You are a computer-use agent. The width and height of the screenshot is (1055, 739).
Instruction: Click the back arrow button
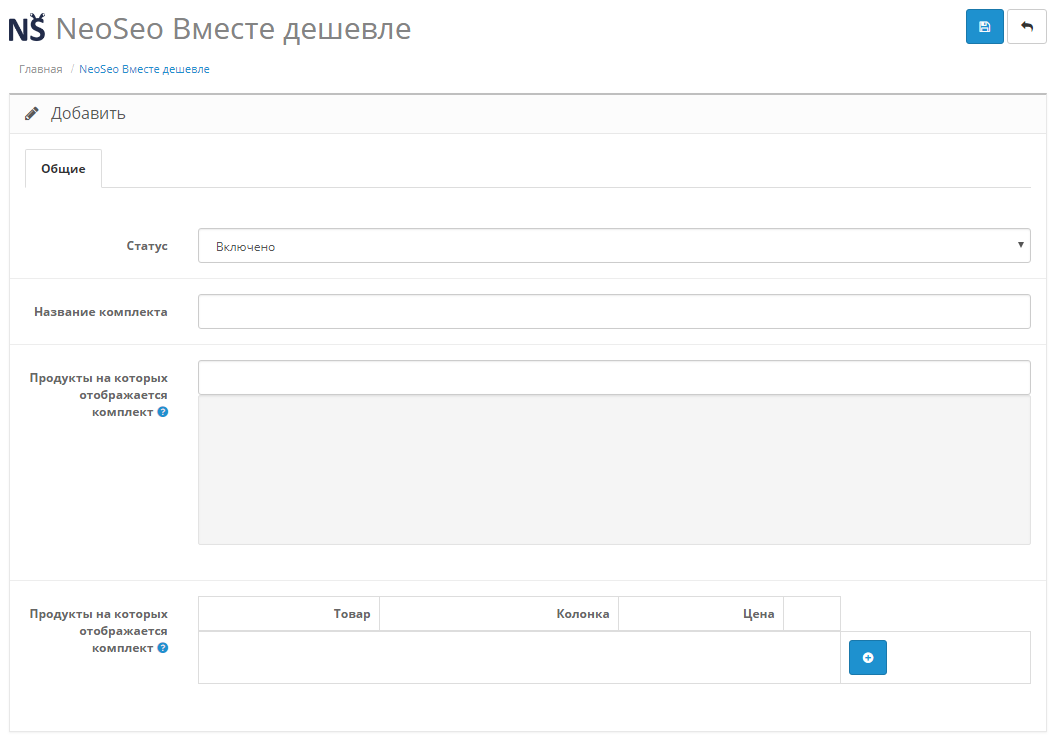click(1027, 27)
